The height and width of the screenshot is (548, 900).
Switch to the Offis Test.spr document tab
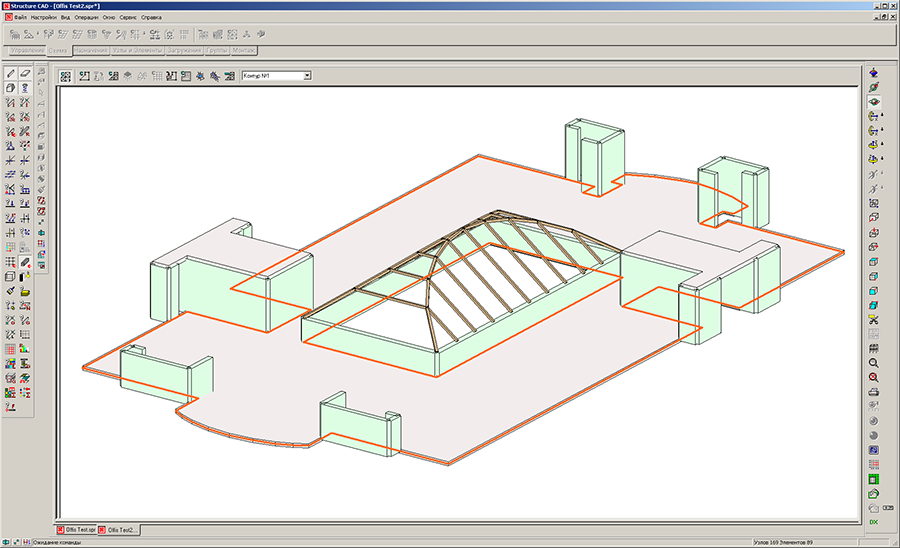tap(76, 529)
